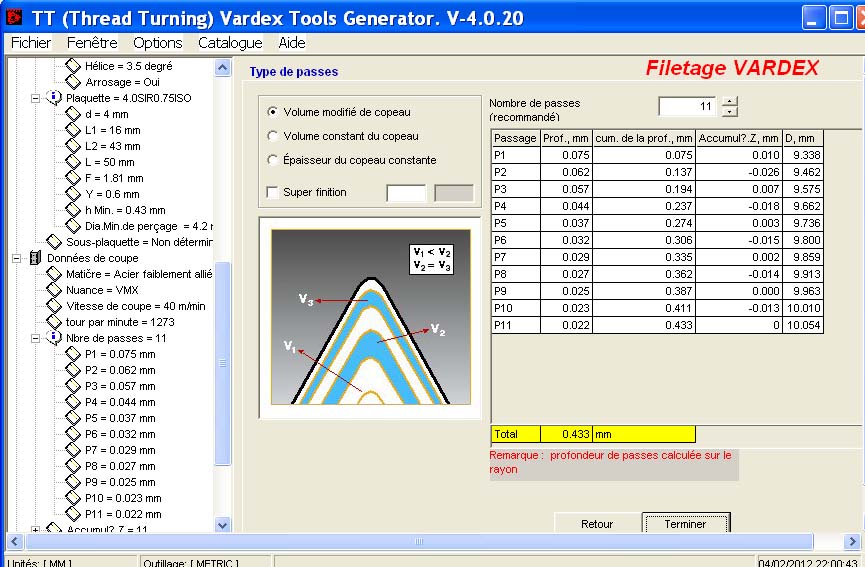The width and height of the screenshot is (865, 567).
Task: Click the diamond icon beside Hélice = 3.5 degré
Action: click(x=73, y=66)
